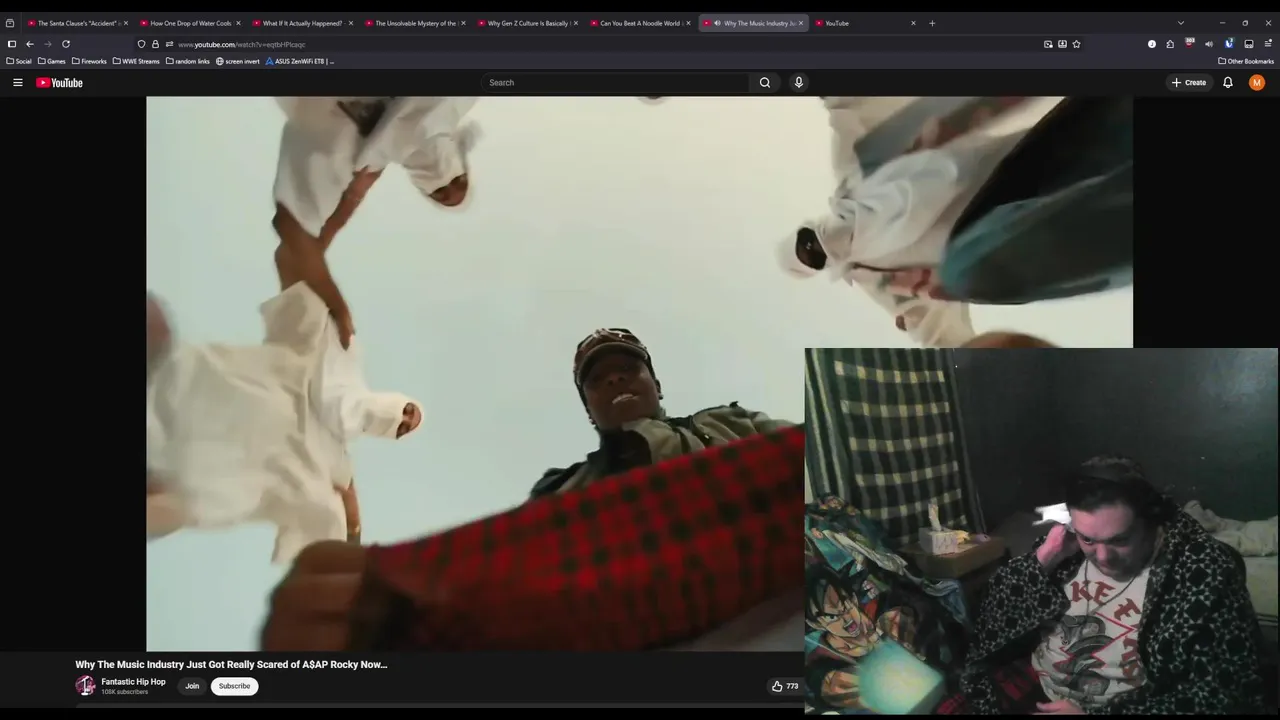Open the Bitwarden shield extension icon
Viewport: 1280px width, 720px height.
coord(1229,43)
